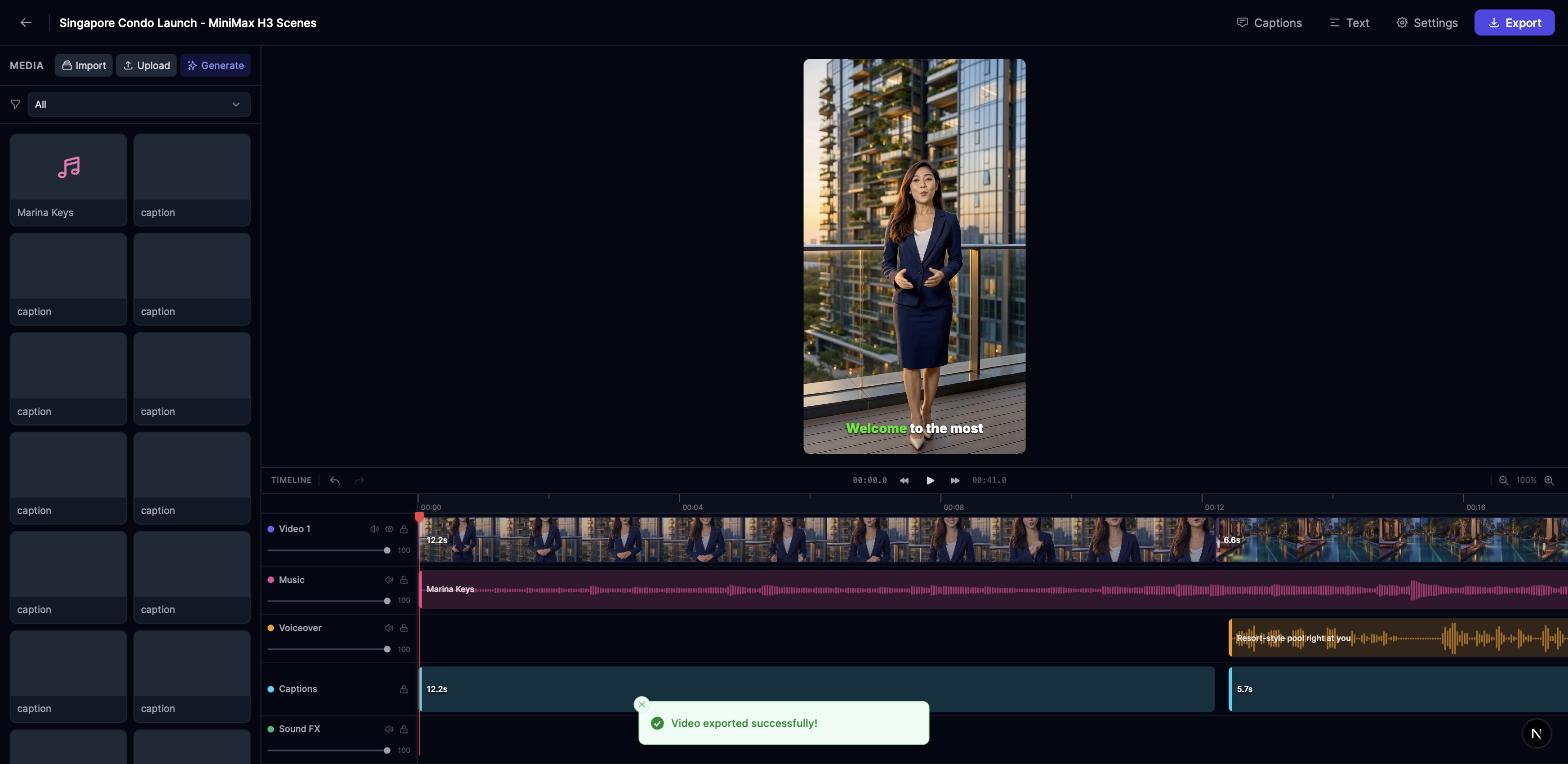The image size is (1568, 764).
Task: Adjust the Voiceover volume slider
Action: click(x=328, y=649)
